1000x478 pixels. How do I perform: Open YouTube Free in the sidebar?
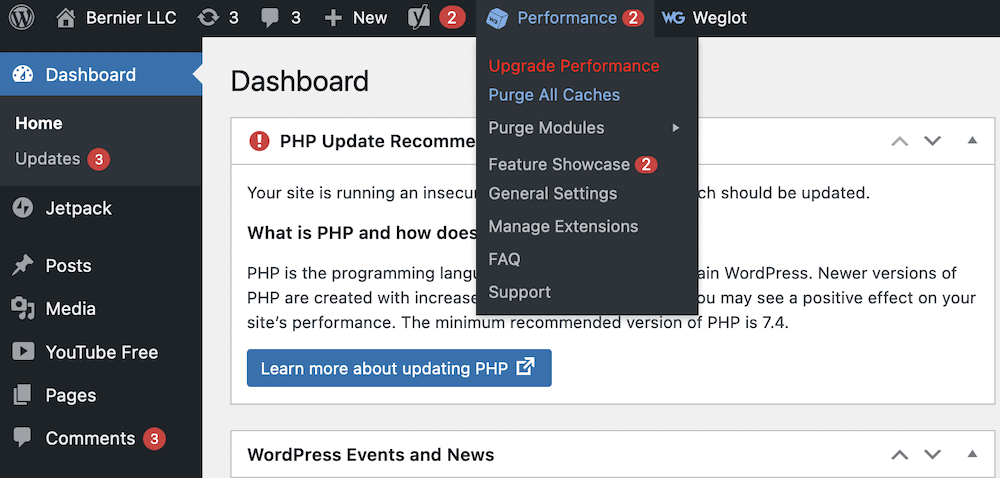click(x=101, y=352)
